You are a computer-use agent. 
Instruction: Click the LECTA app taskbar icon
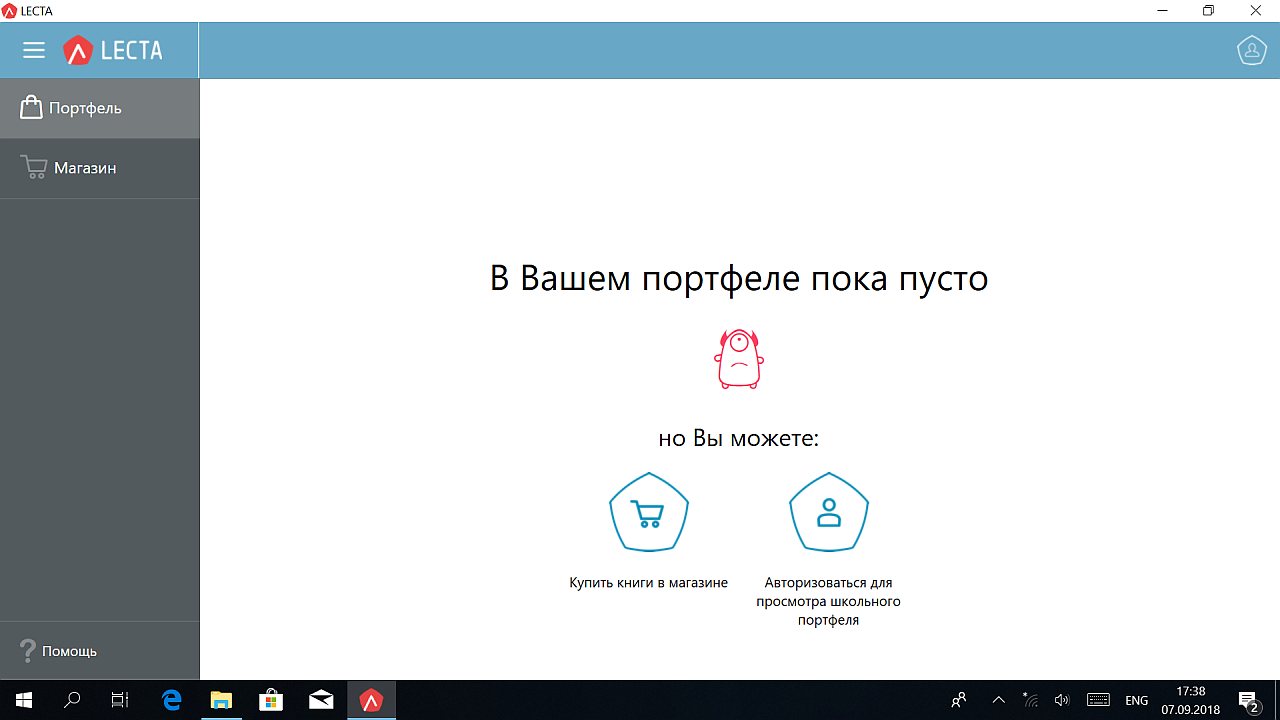[371, 700]
